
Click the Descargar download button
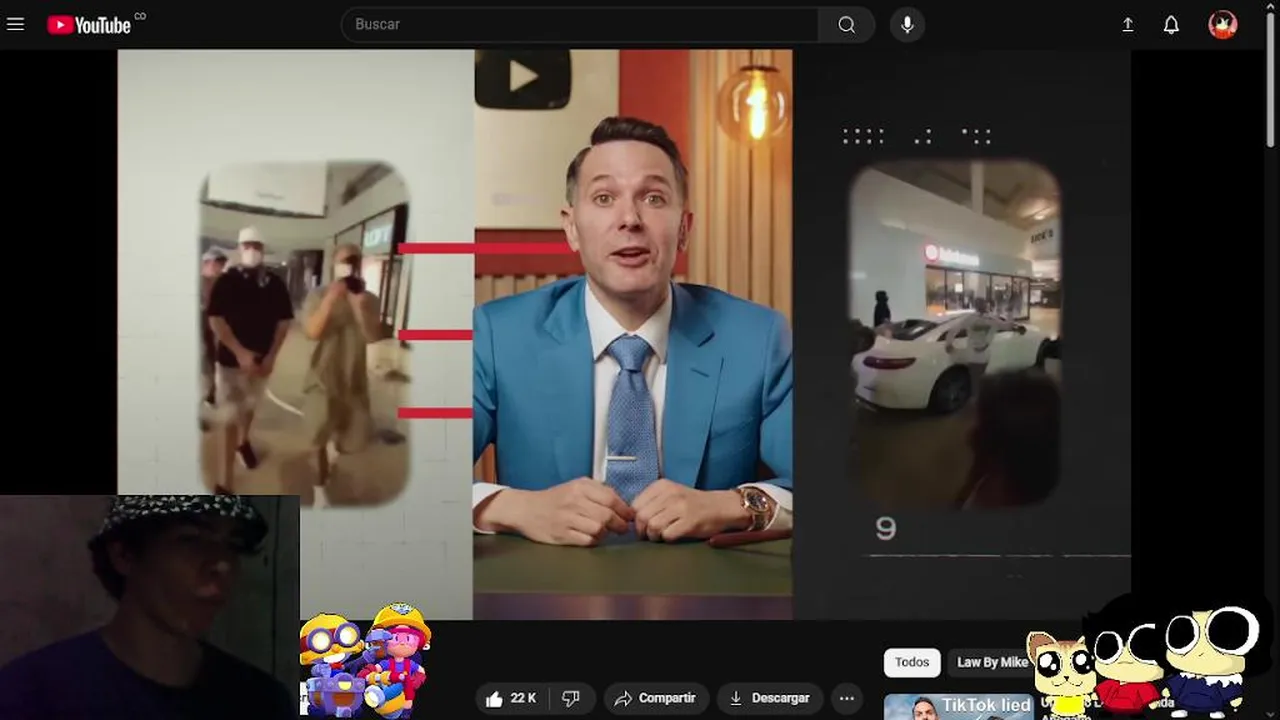click(770, 698)
